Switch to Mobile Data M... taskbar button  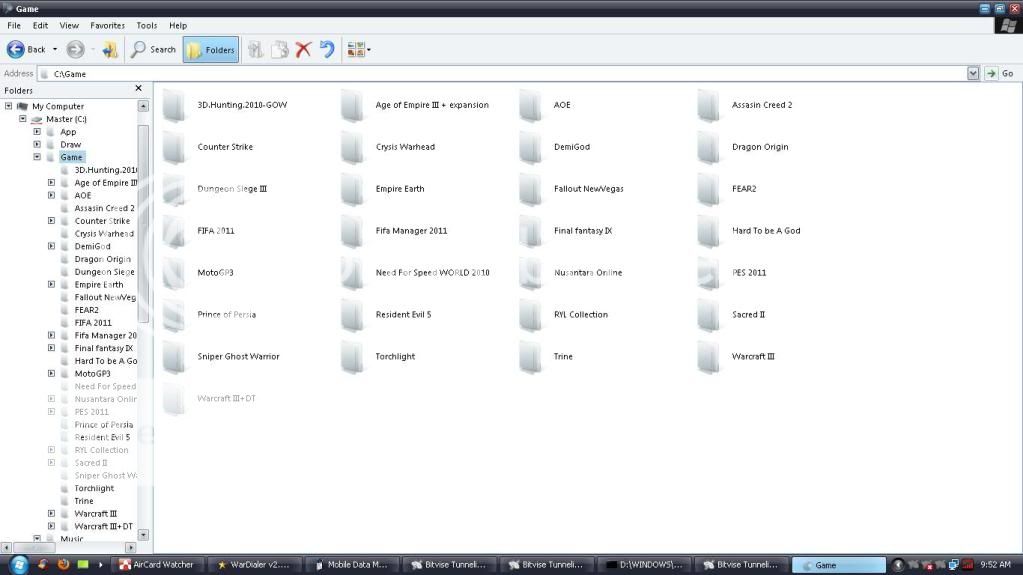352,565
